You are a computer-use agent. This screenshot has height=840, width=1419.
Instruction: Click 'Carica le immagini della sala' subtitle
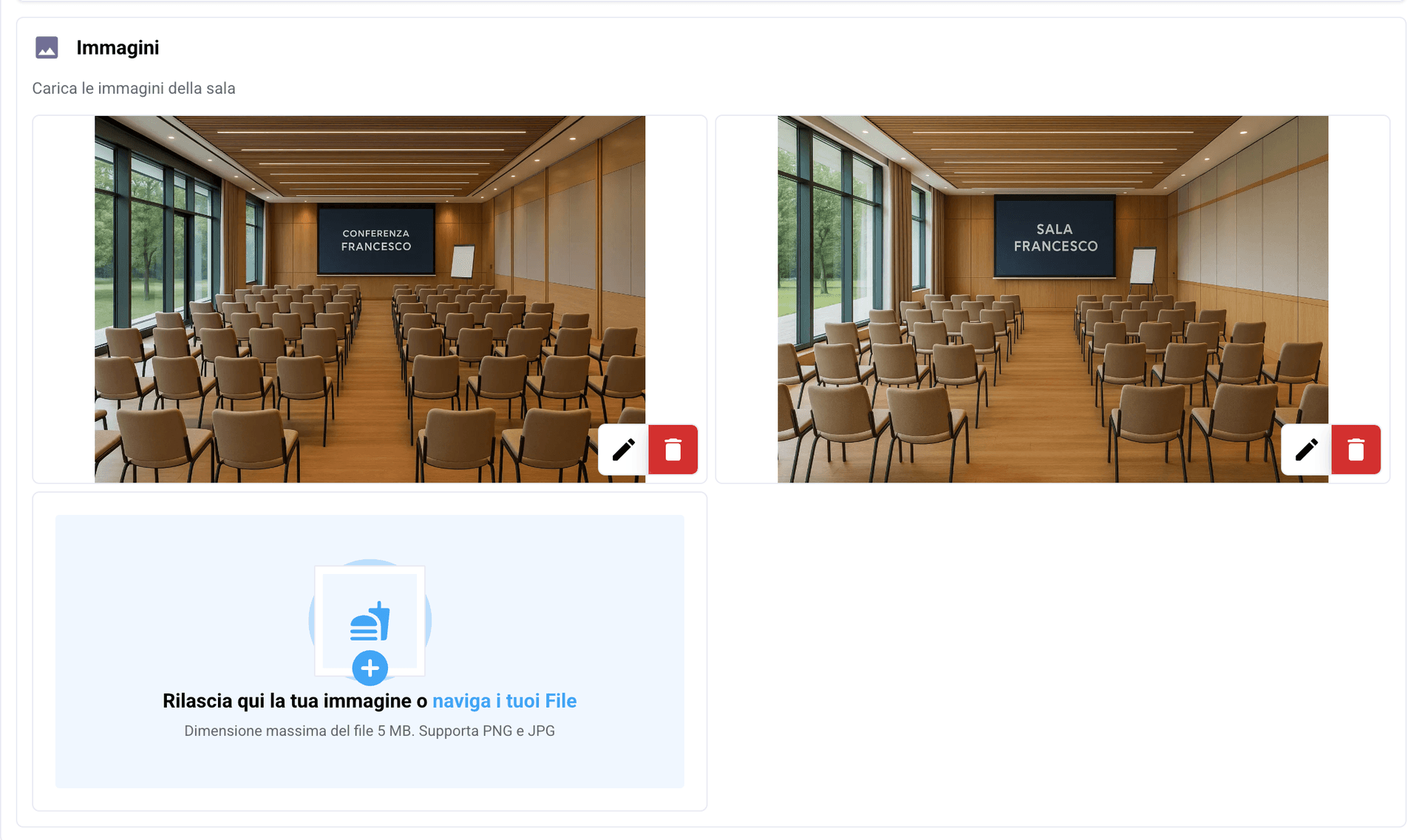point(134,89)
